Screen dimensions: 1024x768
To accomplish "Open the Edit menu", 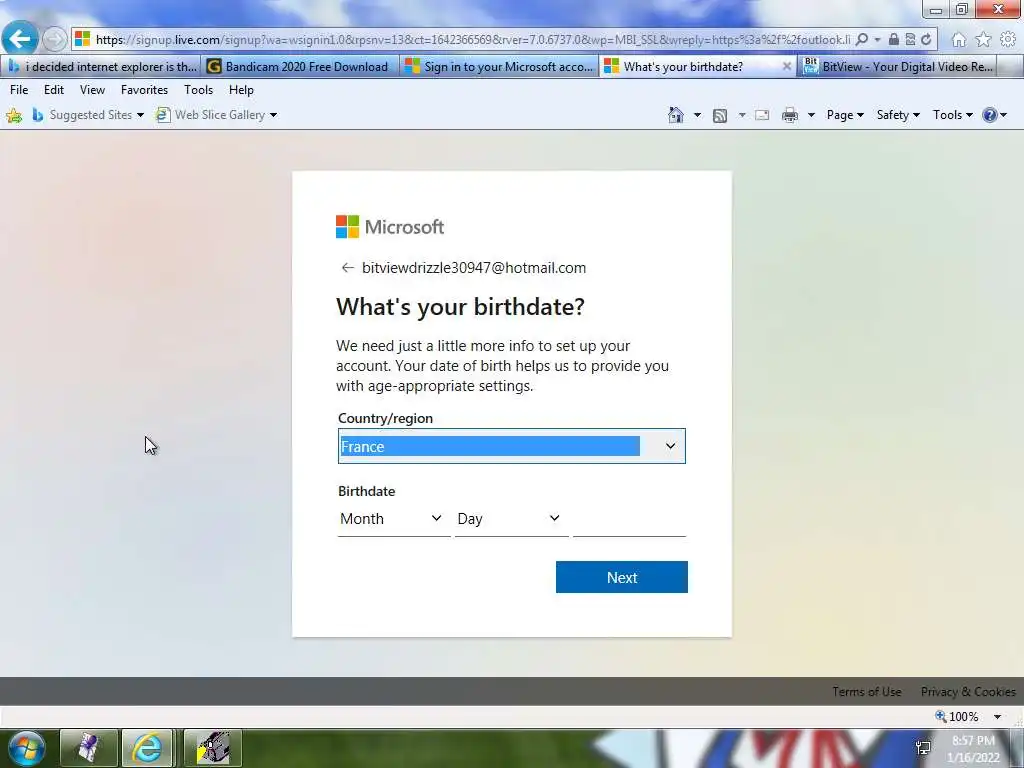I will click(54, 90).
